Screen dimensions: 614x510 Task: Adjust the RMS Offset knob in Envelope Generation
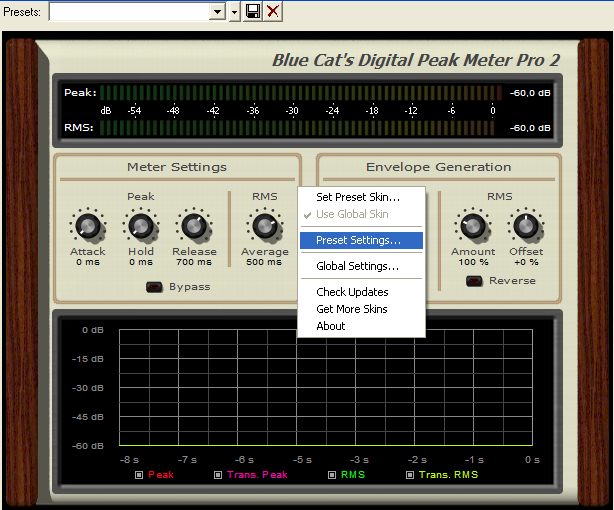[526, 226]
